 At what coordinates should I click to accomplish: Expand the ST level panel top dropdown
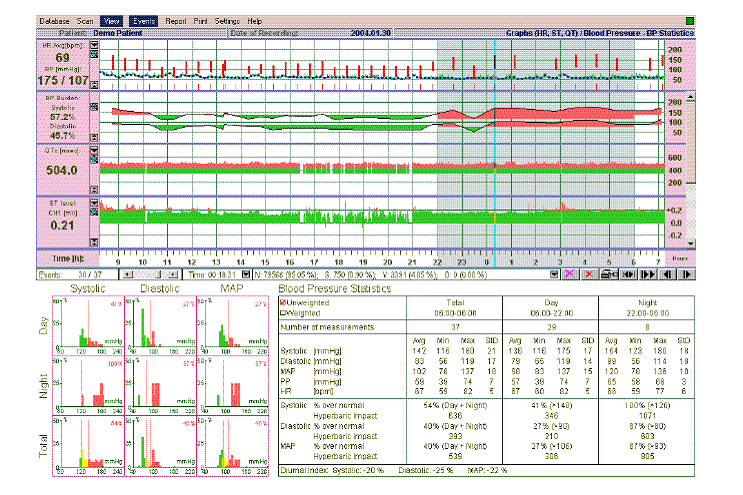click(94, 203)
